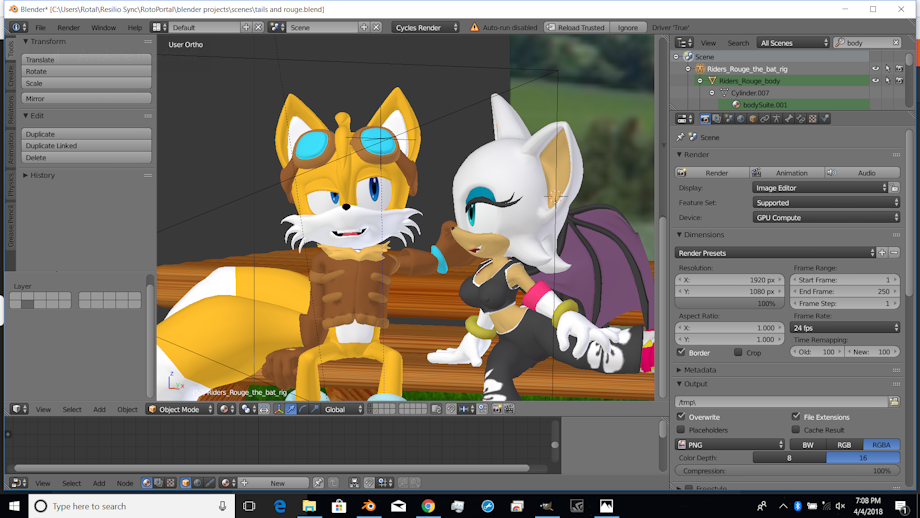Enable the Crop checkbox

(738, 353)
